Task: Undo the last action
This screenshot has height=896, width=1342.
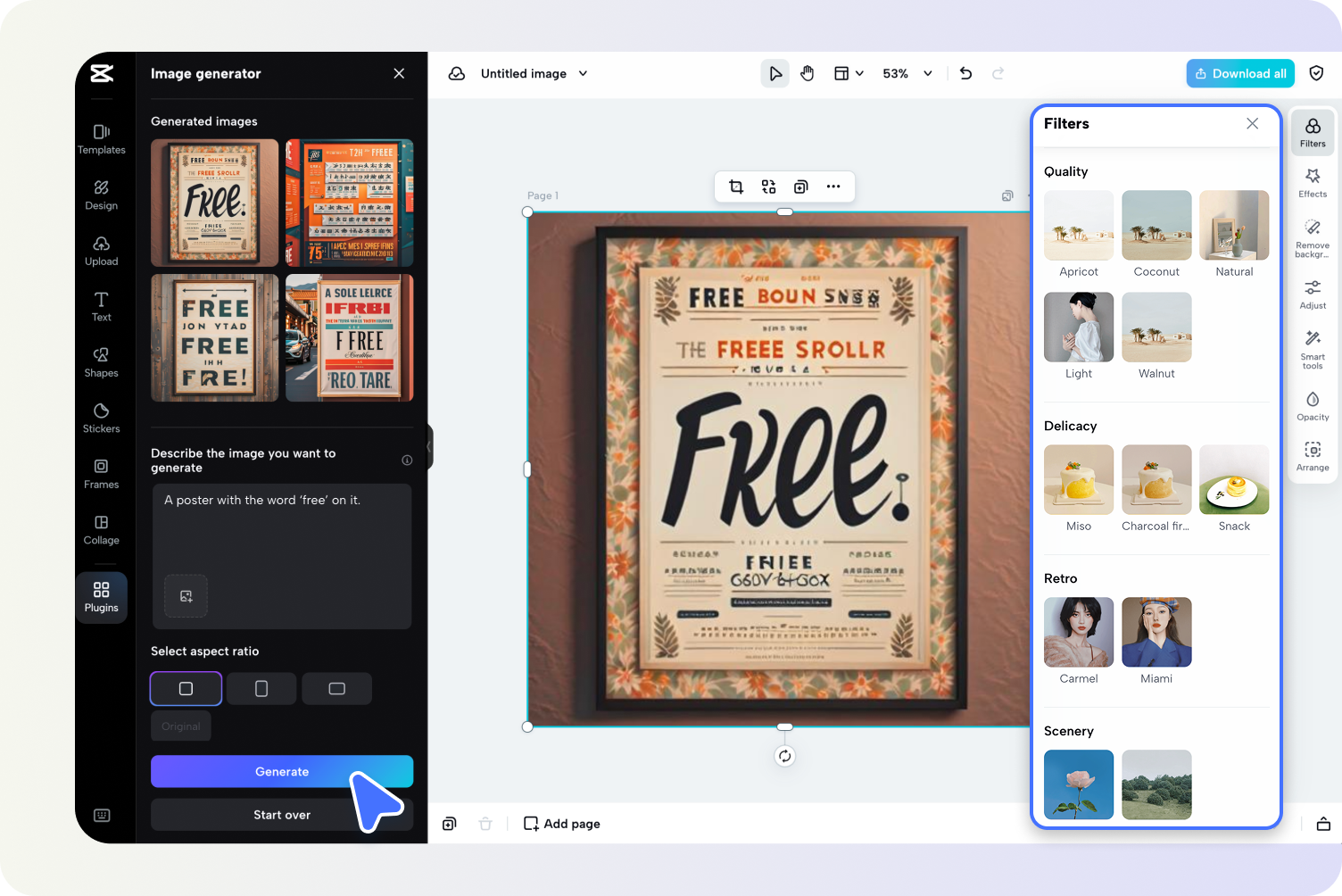Action: pos(965,74)
